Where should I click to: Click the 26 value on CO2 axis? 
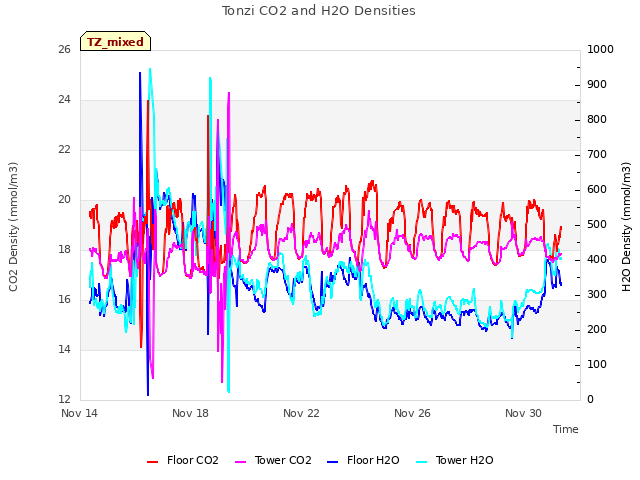[x=64, y=50]
